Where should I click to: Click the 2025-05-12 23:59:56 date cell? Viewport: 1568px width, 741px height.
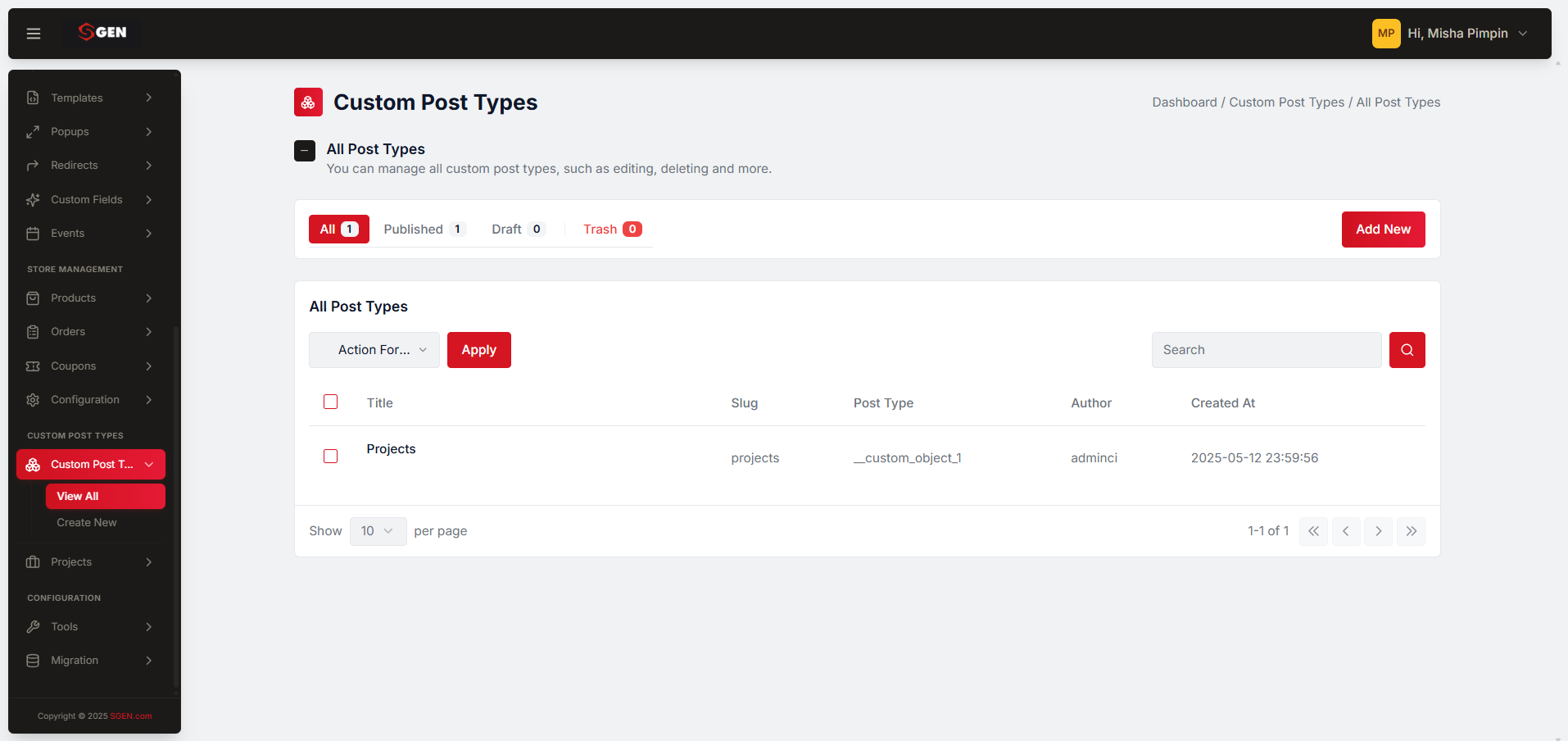1254,458
